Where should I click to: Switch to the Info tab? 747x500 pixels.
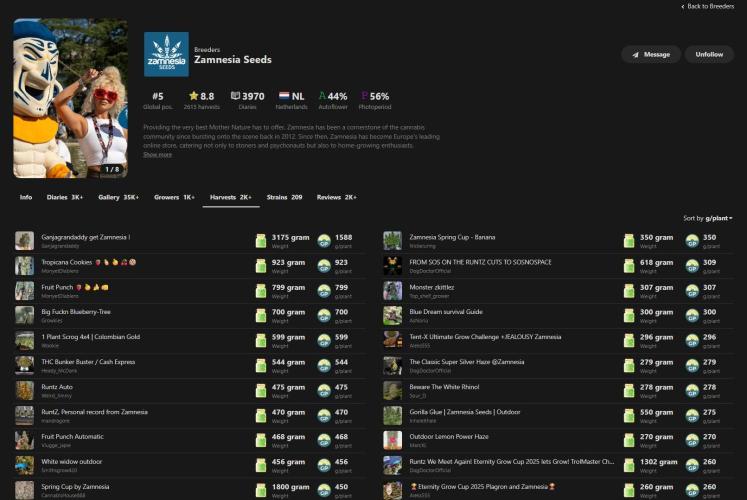(x=26, y=197)
